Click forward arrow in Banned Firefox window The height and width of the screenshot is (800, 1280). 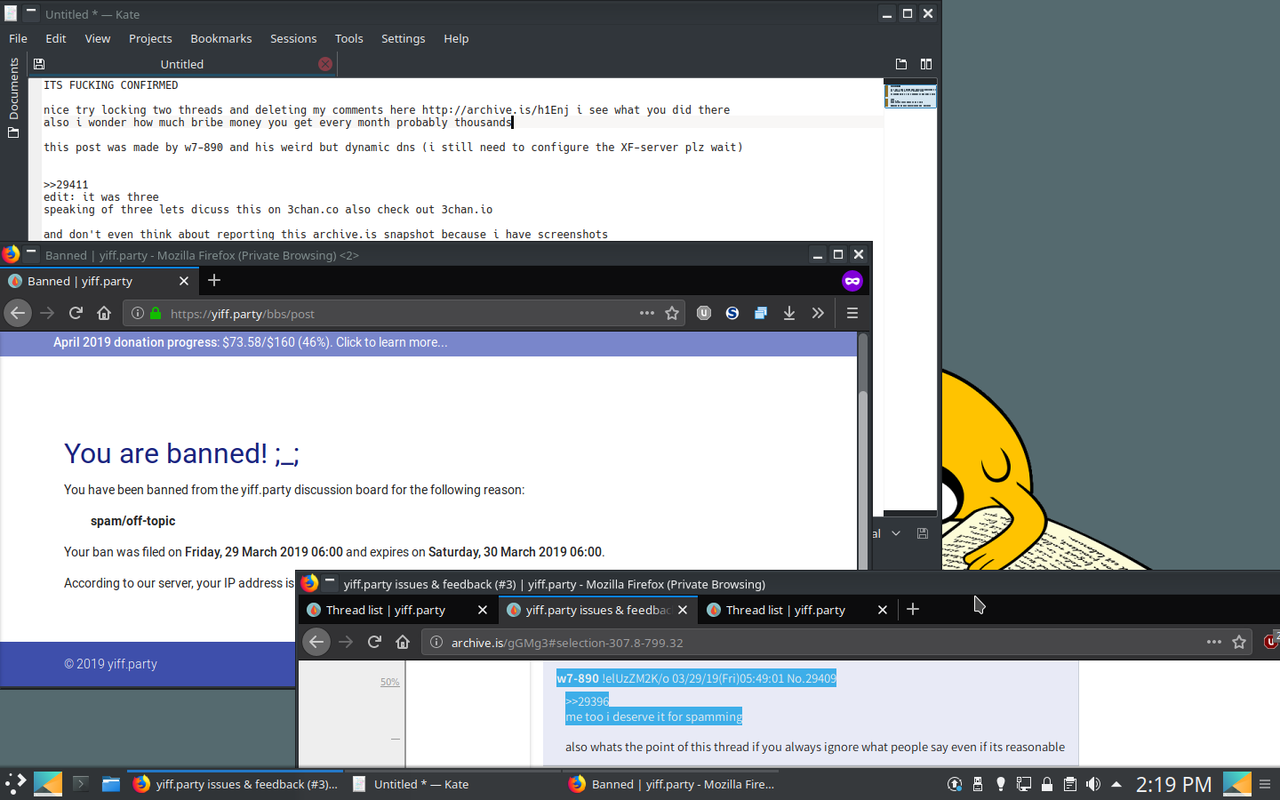[x=47, y=313]
